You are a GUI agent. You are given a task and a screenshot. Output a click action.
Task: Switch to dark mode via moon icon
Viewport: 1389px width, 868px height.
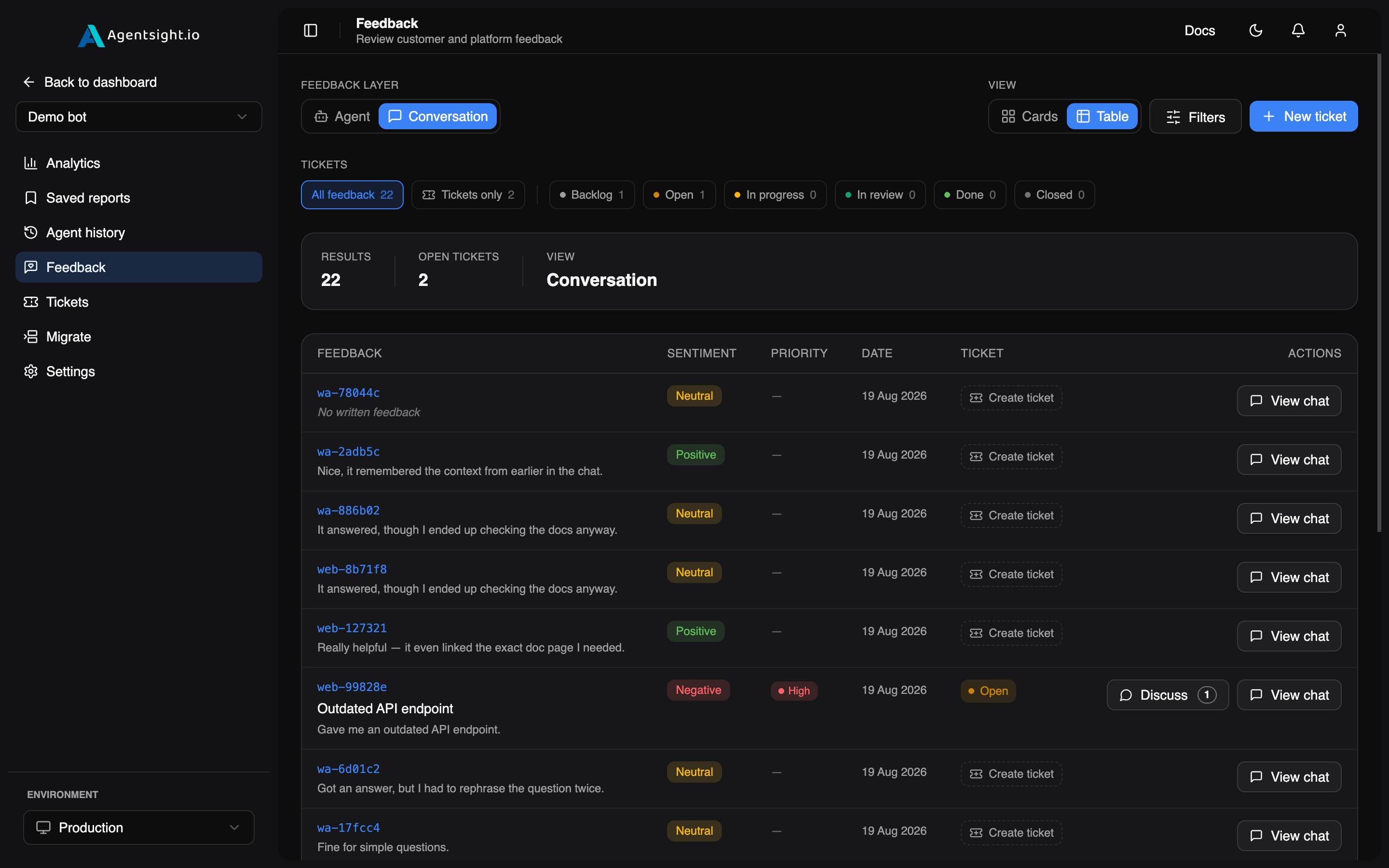point(1256,30)
